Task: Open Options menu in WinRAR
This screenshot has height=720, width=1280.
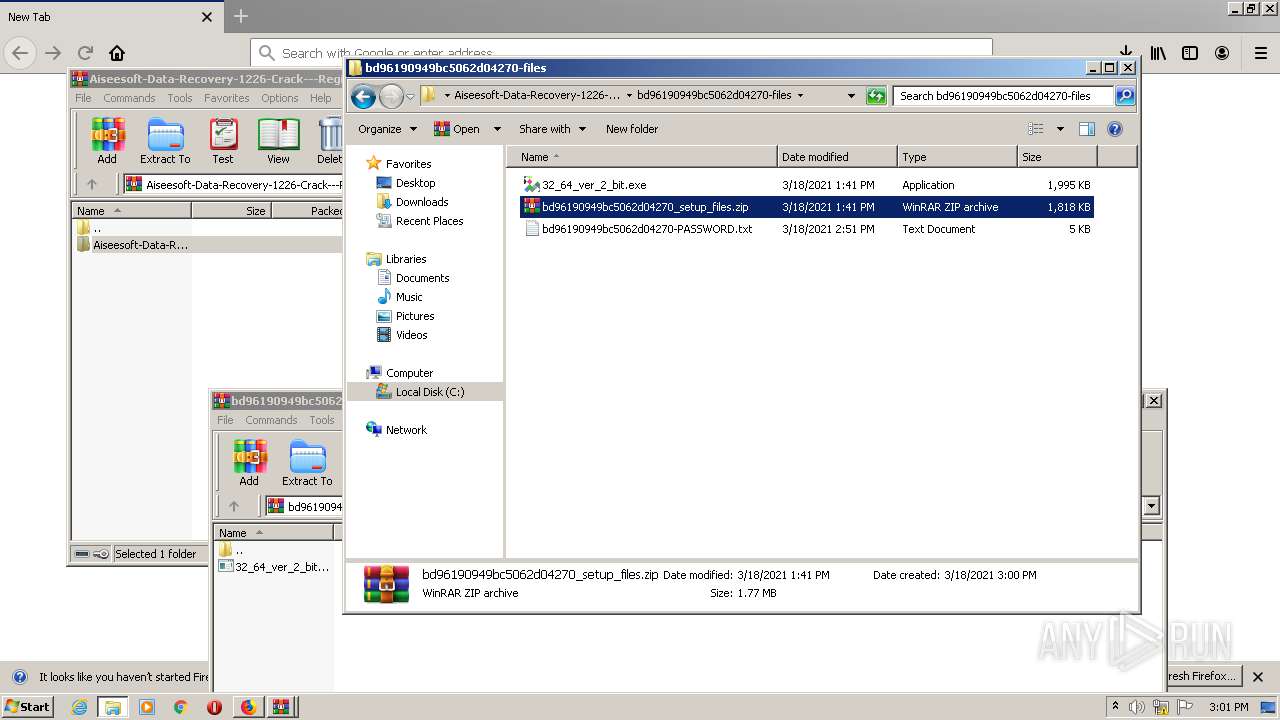Action: pos(280,98)
